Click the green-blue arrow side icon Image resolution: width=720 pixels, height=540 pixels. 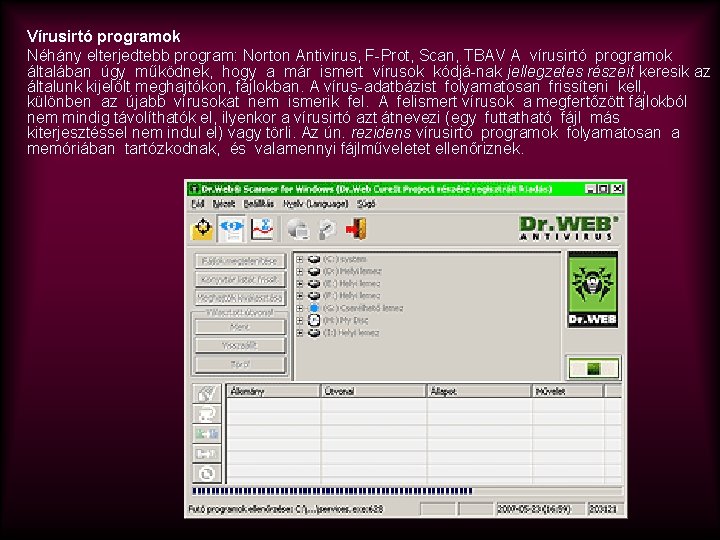coord(207,433)
